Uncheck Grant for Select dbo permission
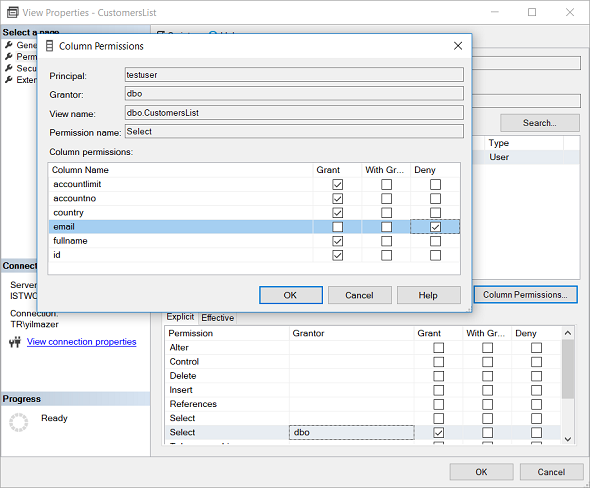The height and width of the screenshot is (488, 590). 438,433
